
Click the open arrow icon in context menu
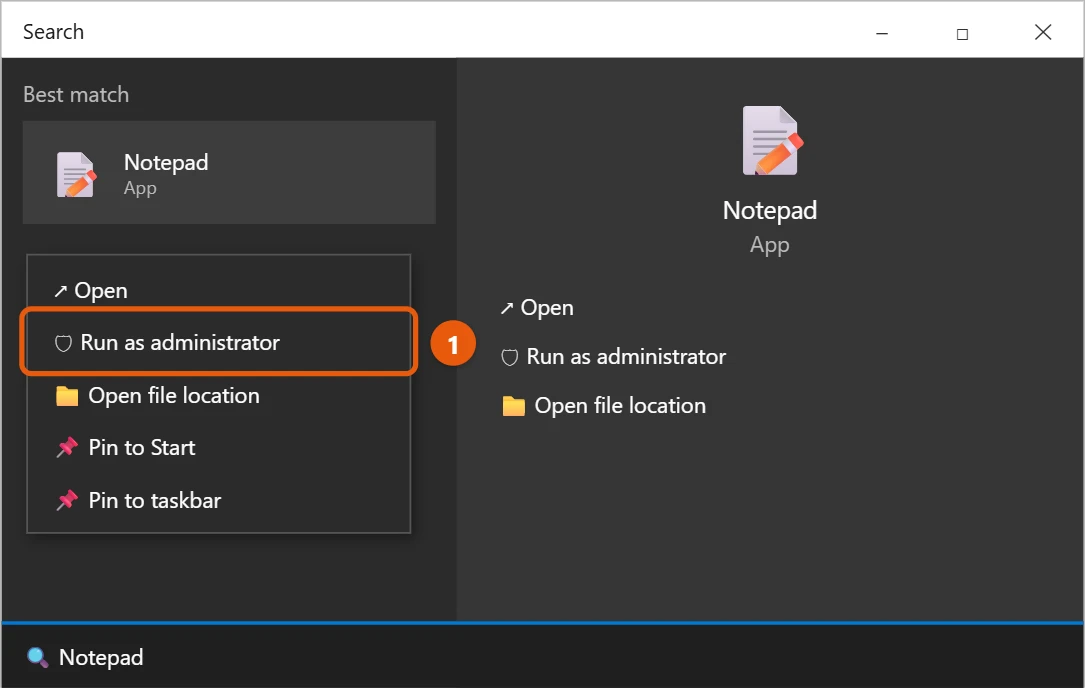60,291
